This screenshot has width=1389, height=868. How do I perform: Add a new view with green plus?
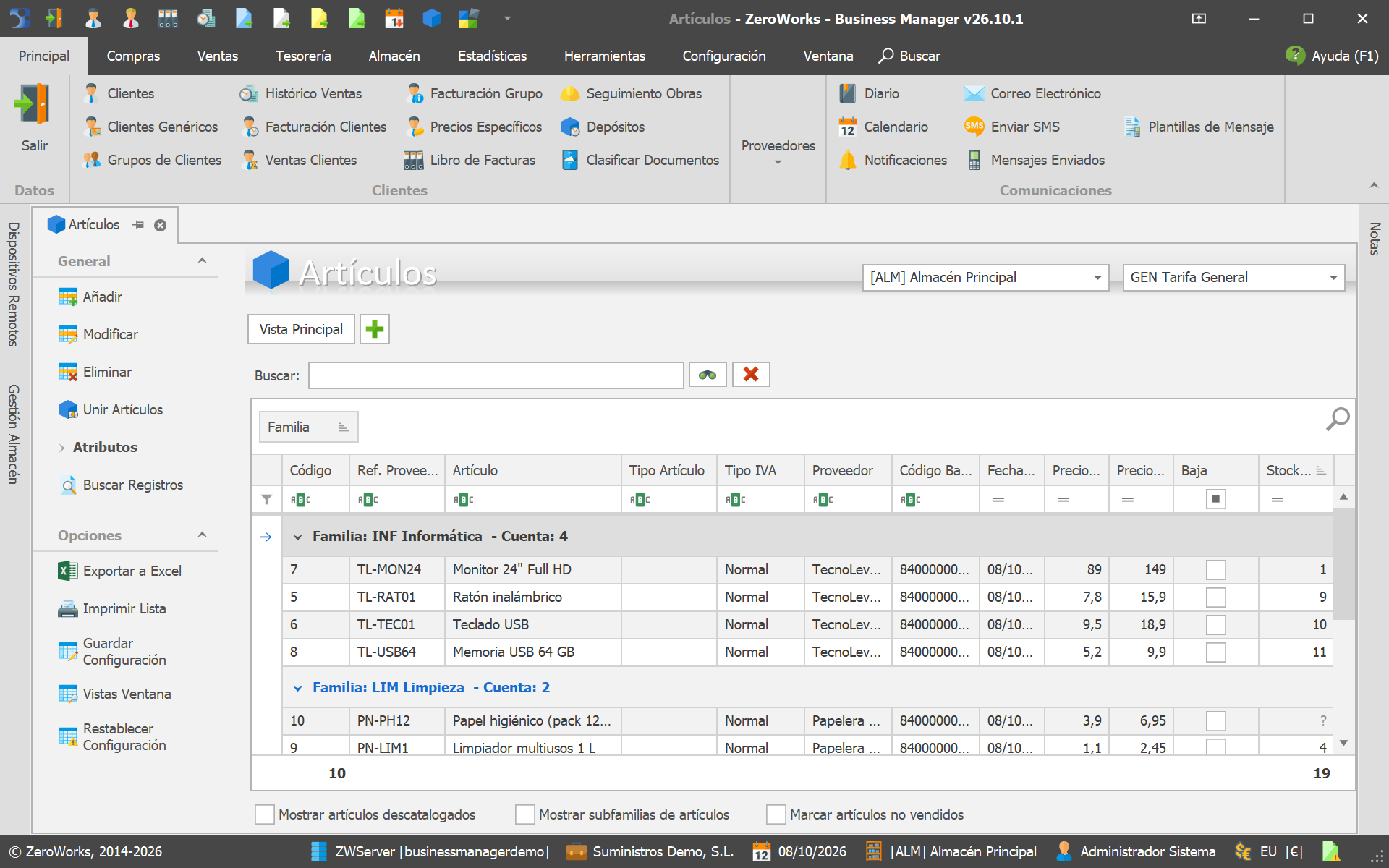(x=375, y=329)
